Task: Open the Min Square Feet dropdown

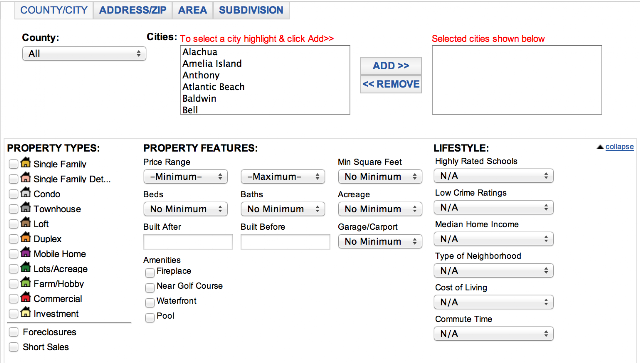Action: tap(380, 177)
